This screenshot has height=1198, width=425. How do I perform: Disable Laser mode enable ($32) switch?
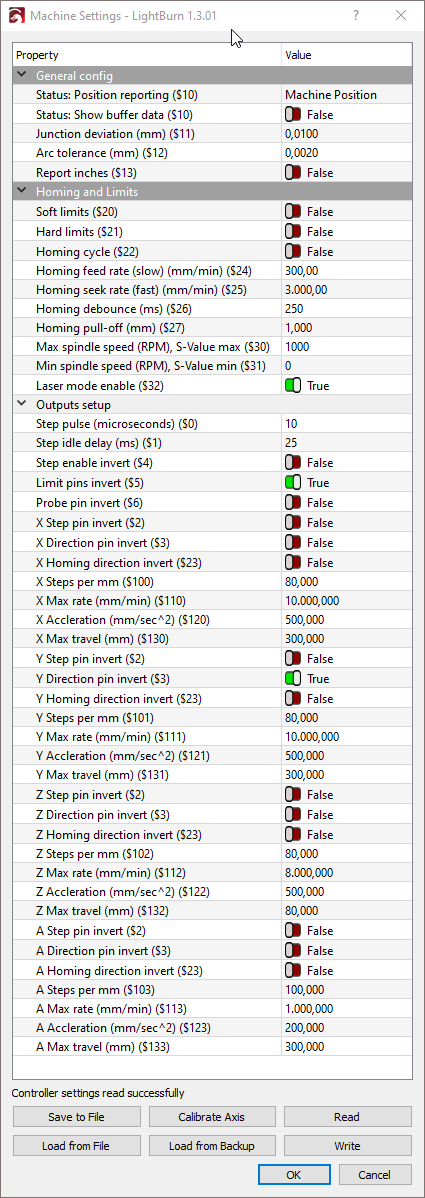(294, 386)
